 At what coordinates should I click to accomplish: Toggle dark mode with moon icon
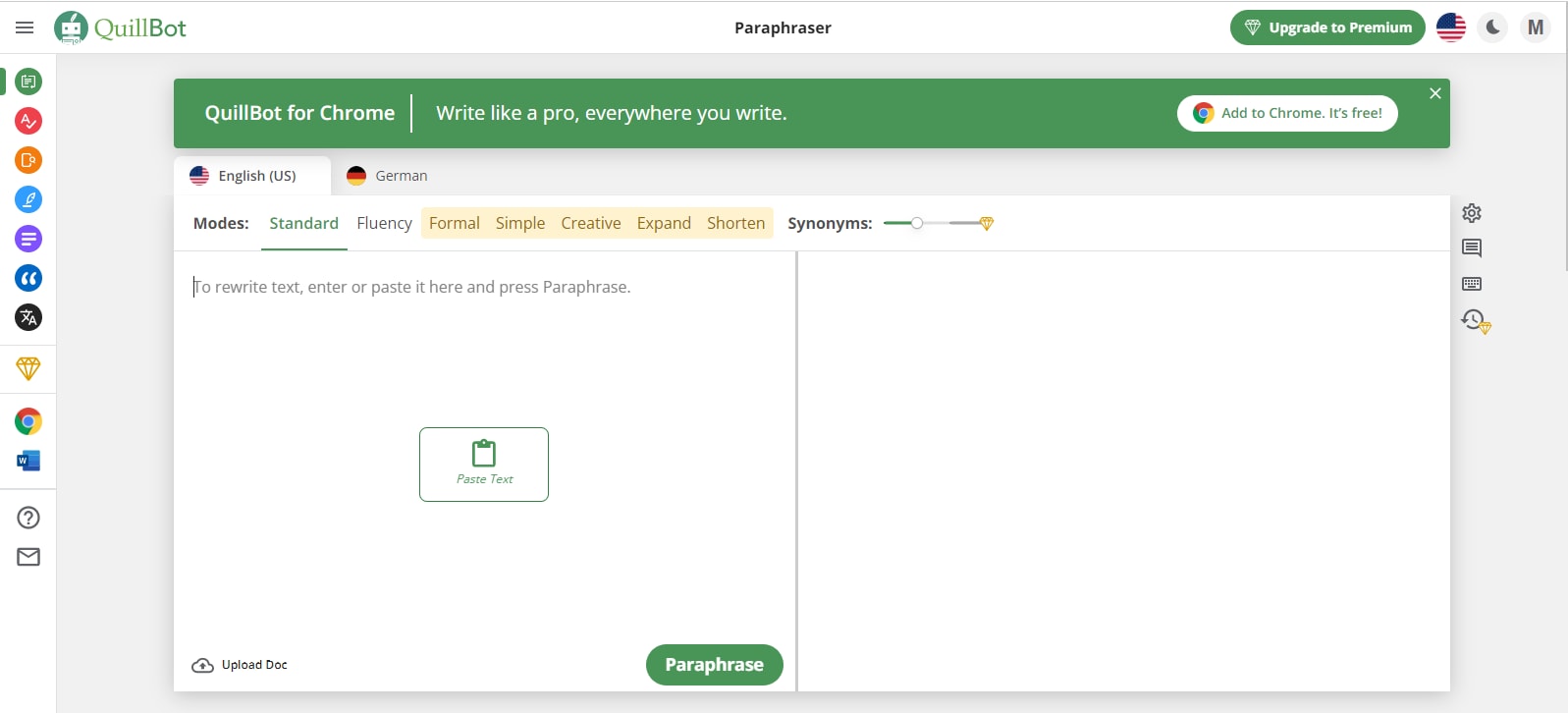coord(1493,27)
